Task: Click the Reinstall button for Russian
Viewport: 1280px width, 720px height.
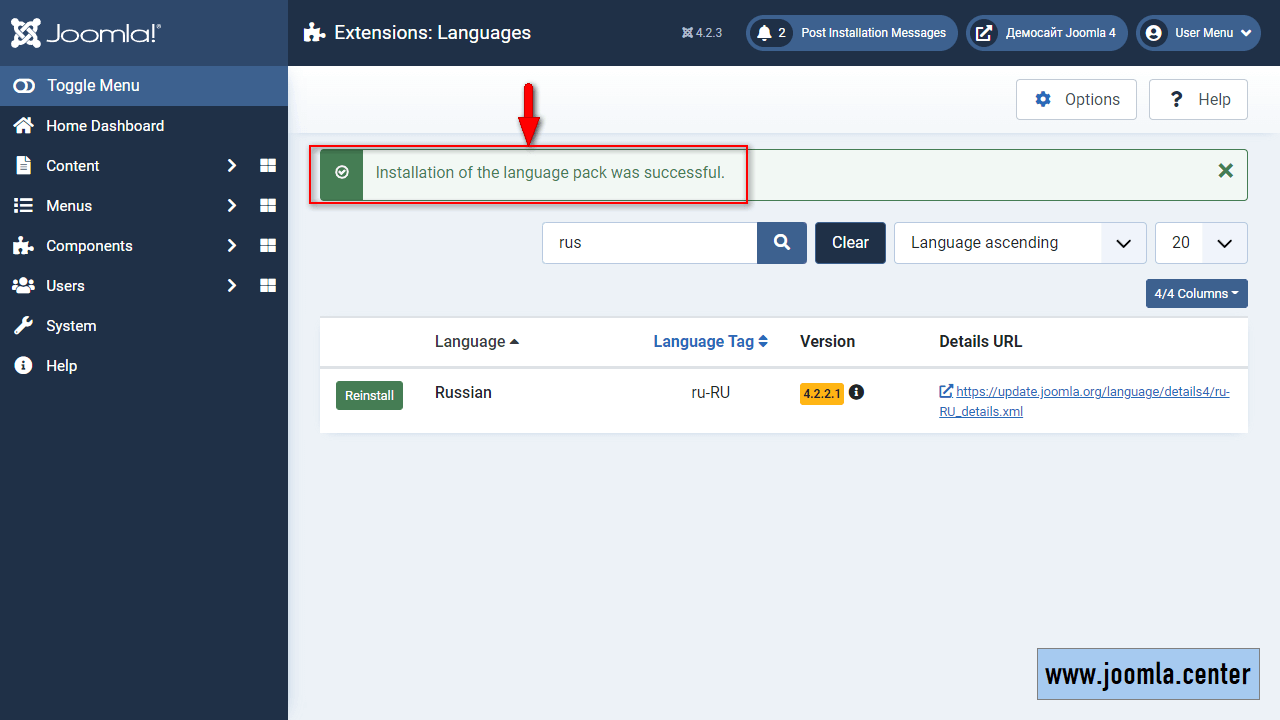Action: (369, 396)
